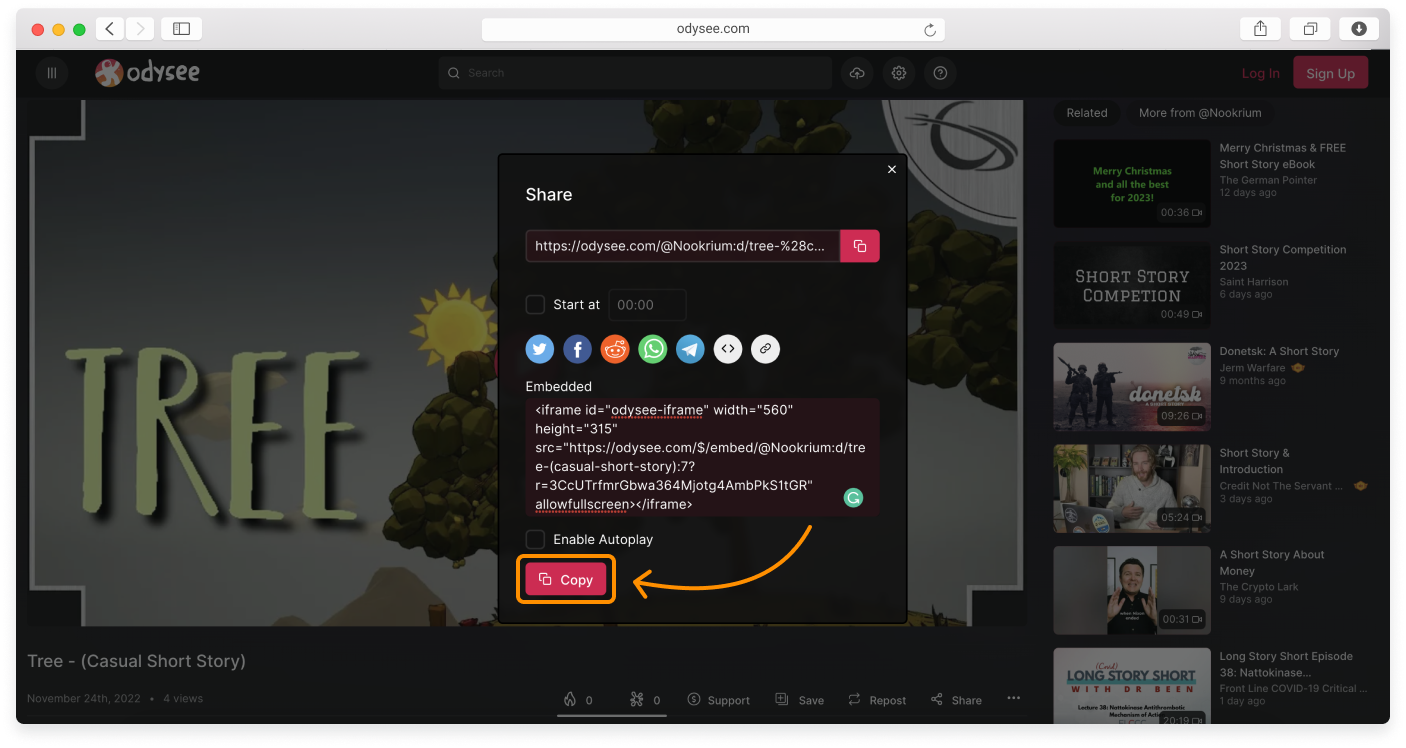Copy the share URL with the pink copy icon
This screenshot has height=748, width=1406.
point(859,245)
